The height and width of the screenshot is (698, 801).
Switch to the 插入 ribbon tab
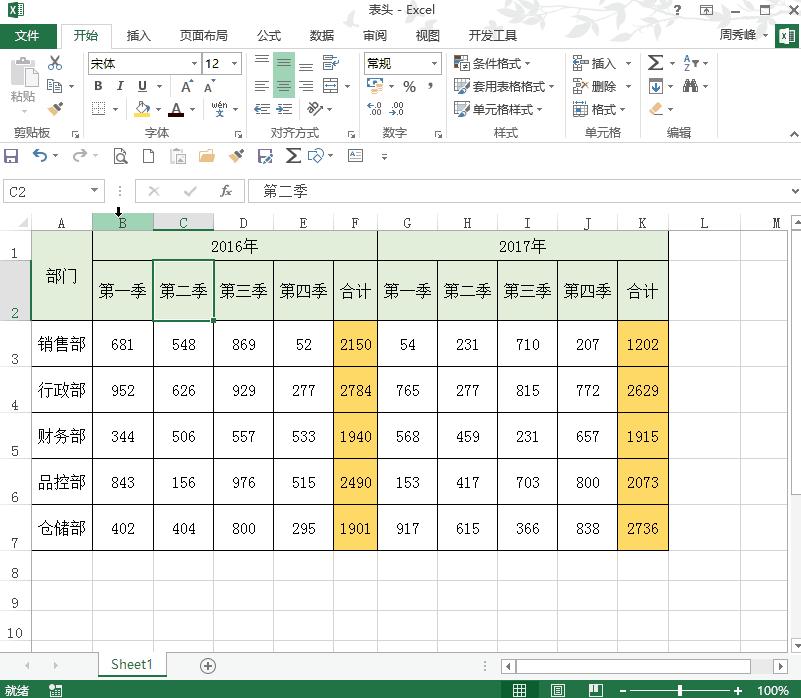tap(139, 35)
